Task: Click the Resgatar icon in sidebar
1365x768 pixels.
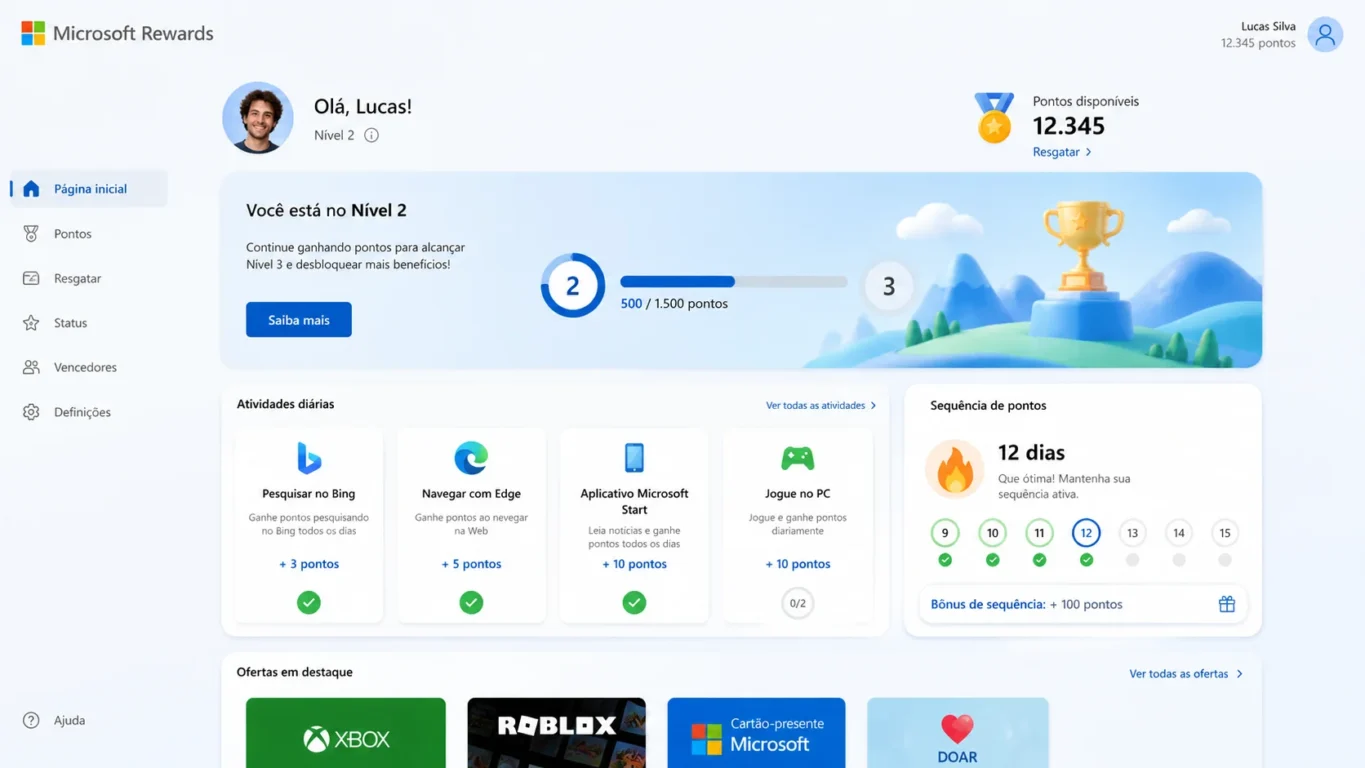Action: coord(31,278)
